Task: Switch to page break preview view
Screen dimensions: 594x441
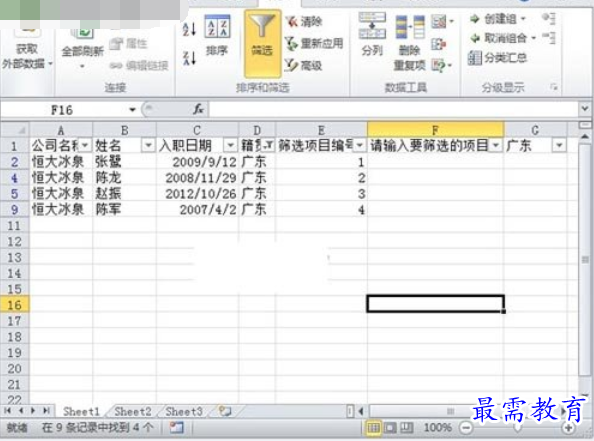Action: click(406, 428)
